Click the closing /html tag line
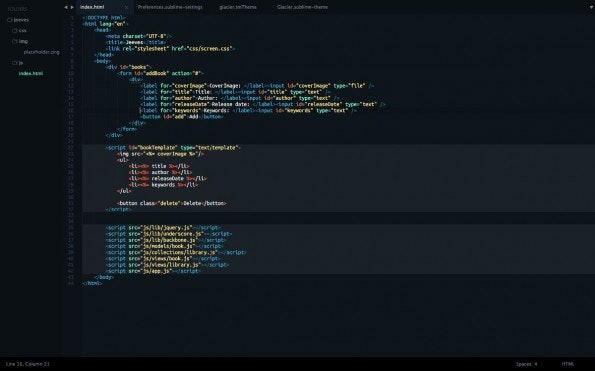 point(92,283)
